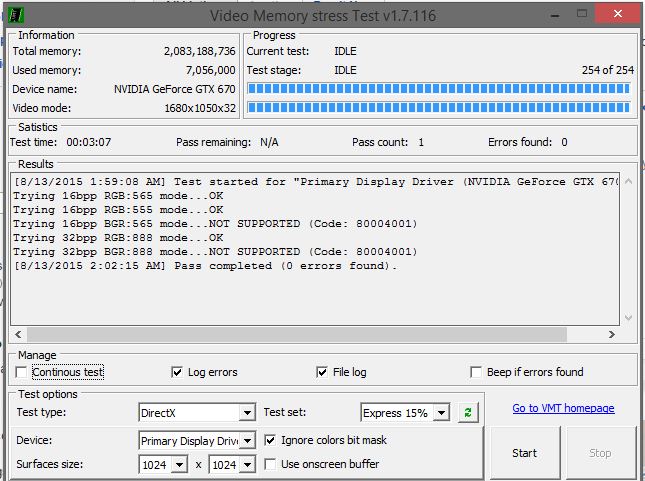Open the Test set Express 15% dropdown
This screenshot has width=645, height=481.
[x=441, y=413]
